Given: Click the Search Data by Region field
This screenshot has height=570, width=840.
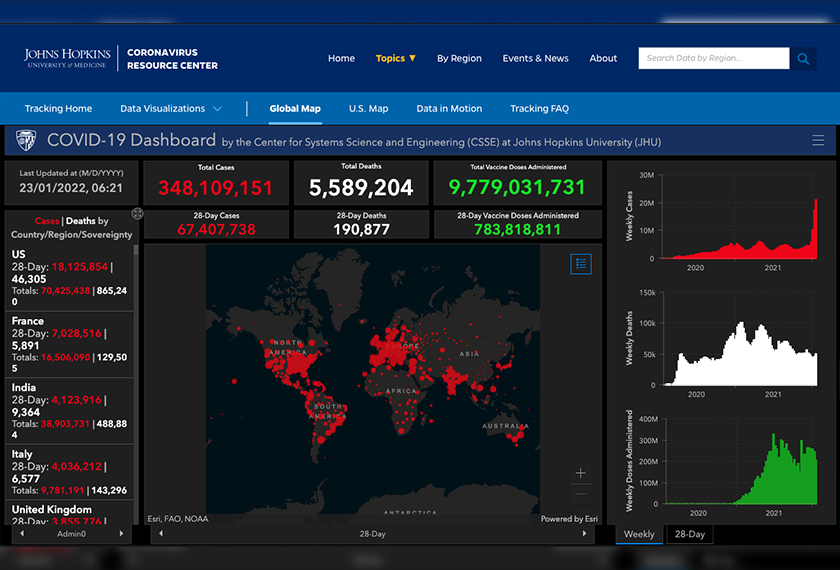Looking at the screenshot, I should pyautogui.click(x=713, y=58).
